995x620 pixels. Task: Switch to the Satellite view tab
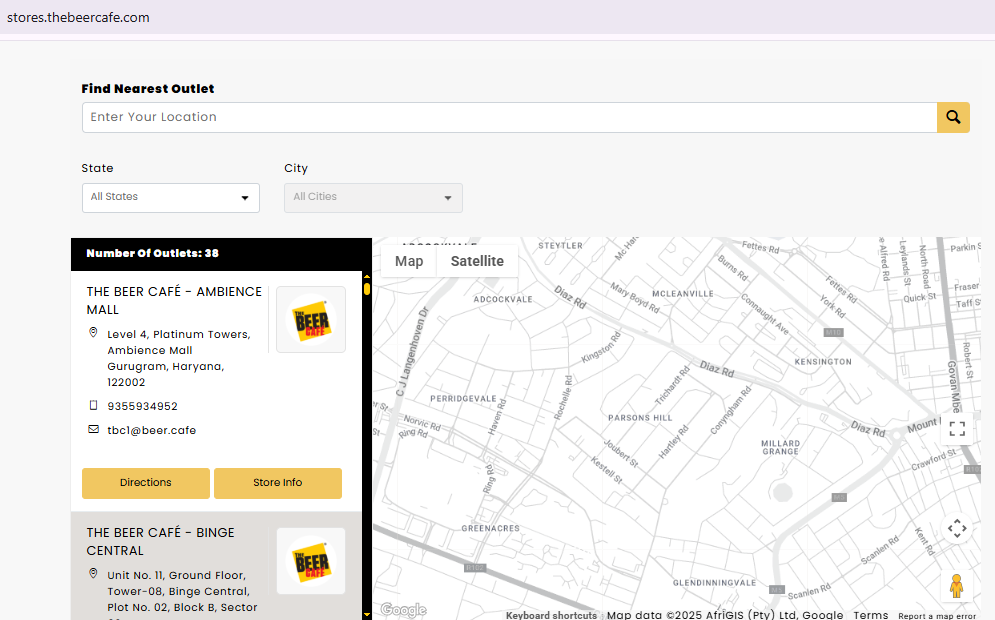pos(477,261)
